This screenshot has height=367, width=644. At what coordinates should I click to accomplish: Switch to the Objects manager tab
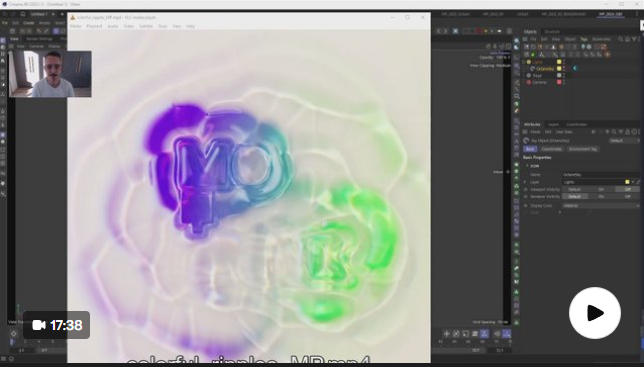[530, 32]
